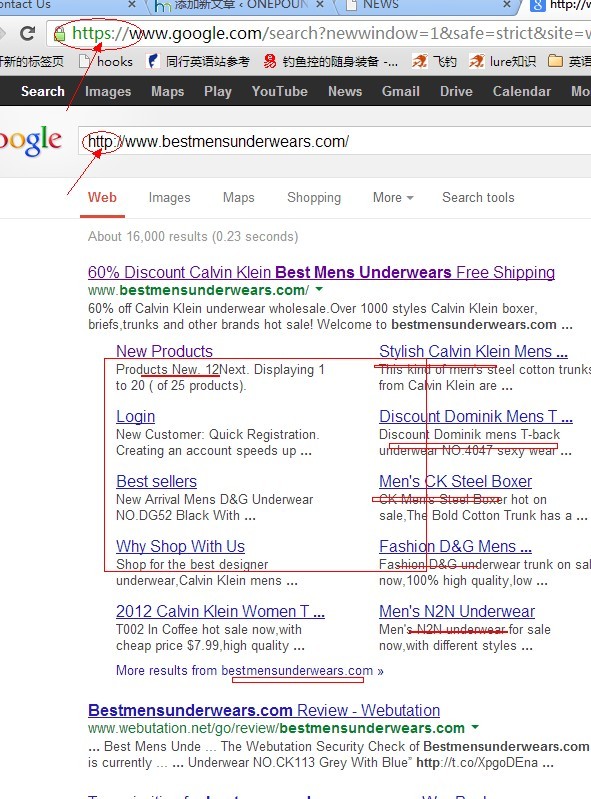Viewport: 591px width, 799px height.
Task: Expand arrow next to www.bestmensunderwears.com URL
Action: click(x=319, y=289)
